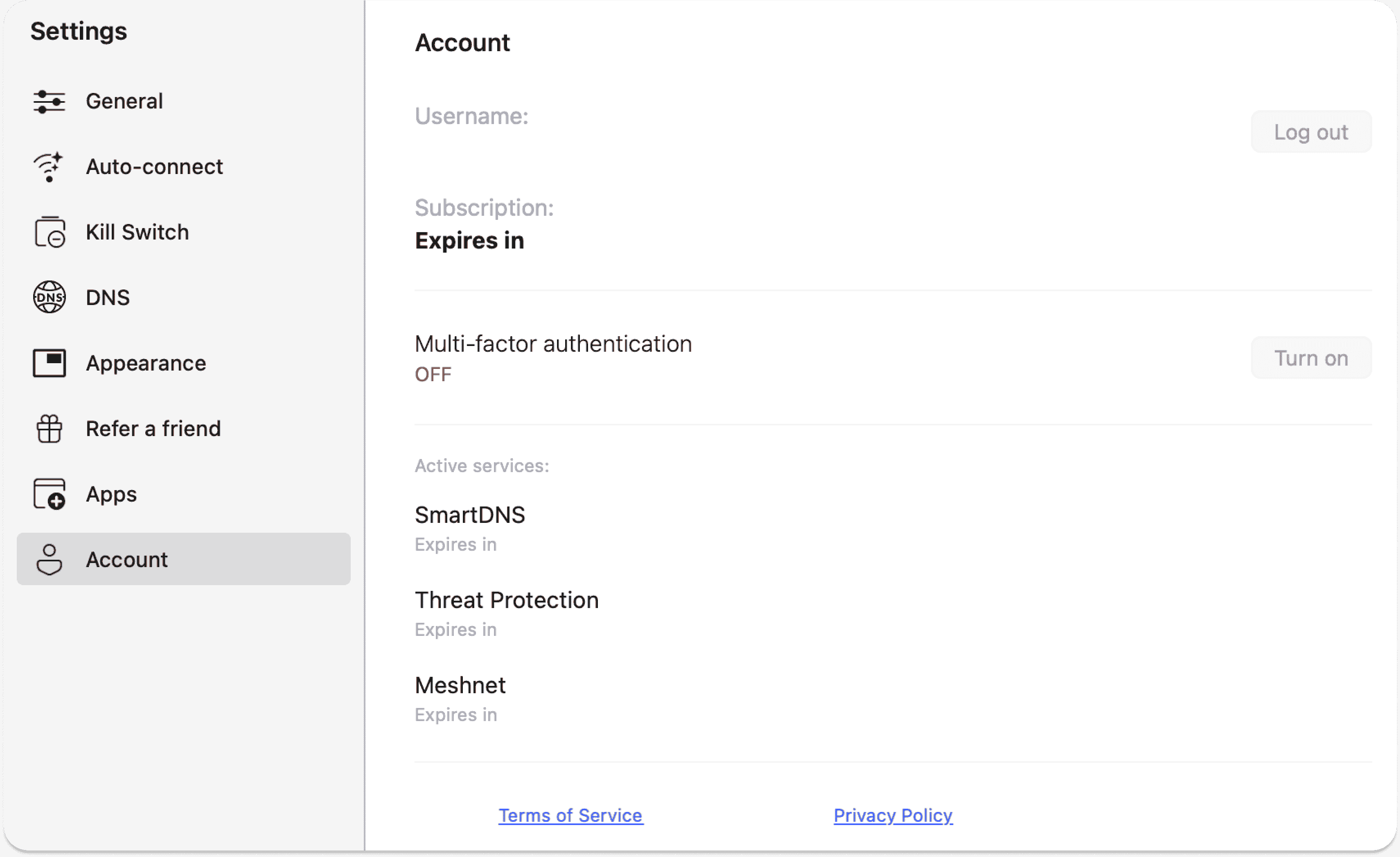Click the bold Expires in subscription text
Screen dimensions: 1400x857
tap(469, 240)
